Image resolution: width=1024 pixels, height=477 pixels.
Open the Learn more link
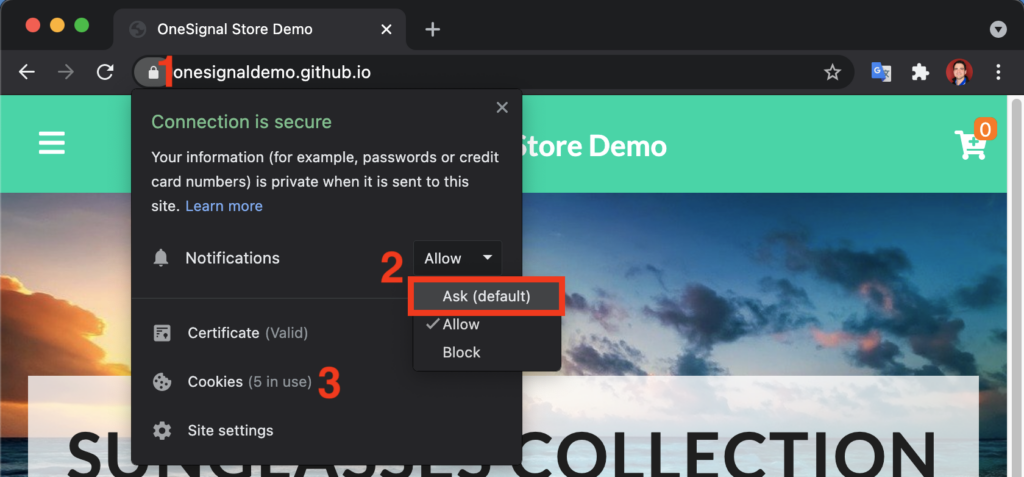click(x=224, y=206)
